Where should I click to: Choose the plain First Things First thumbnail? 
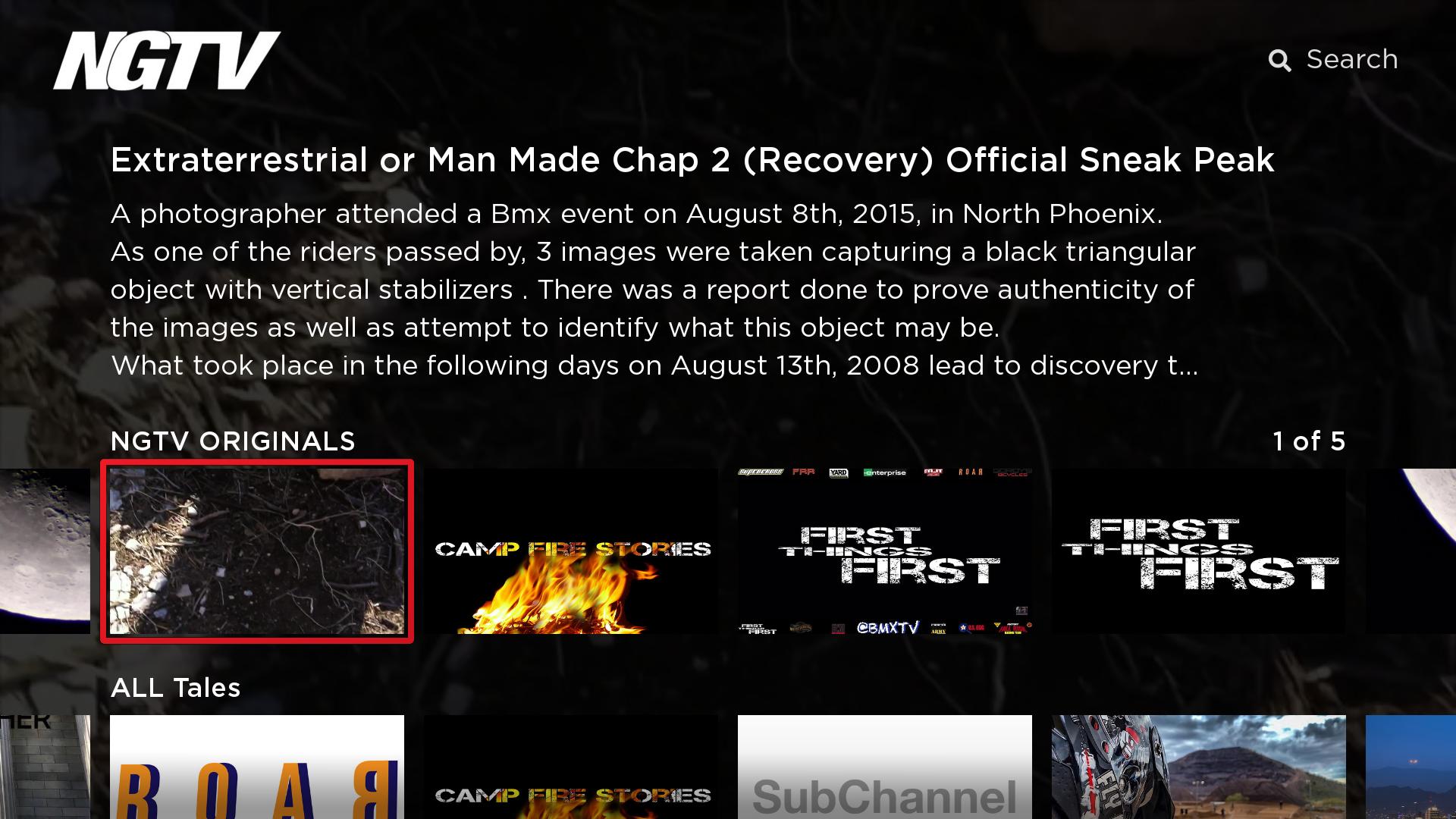[1199, 551]
